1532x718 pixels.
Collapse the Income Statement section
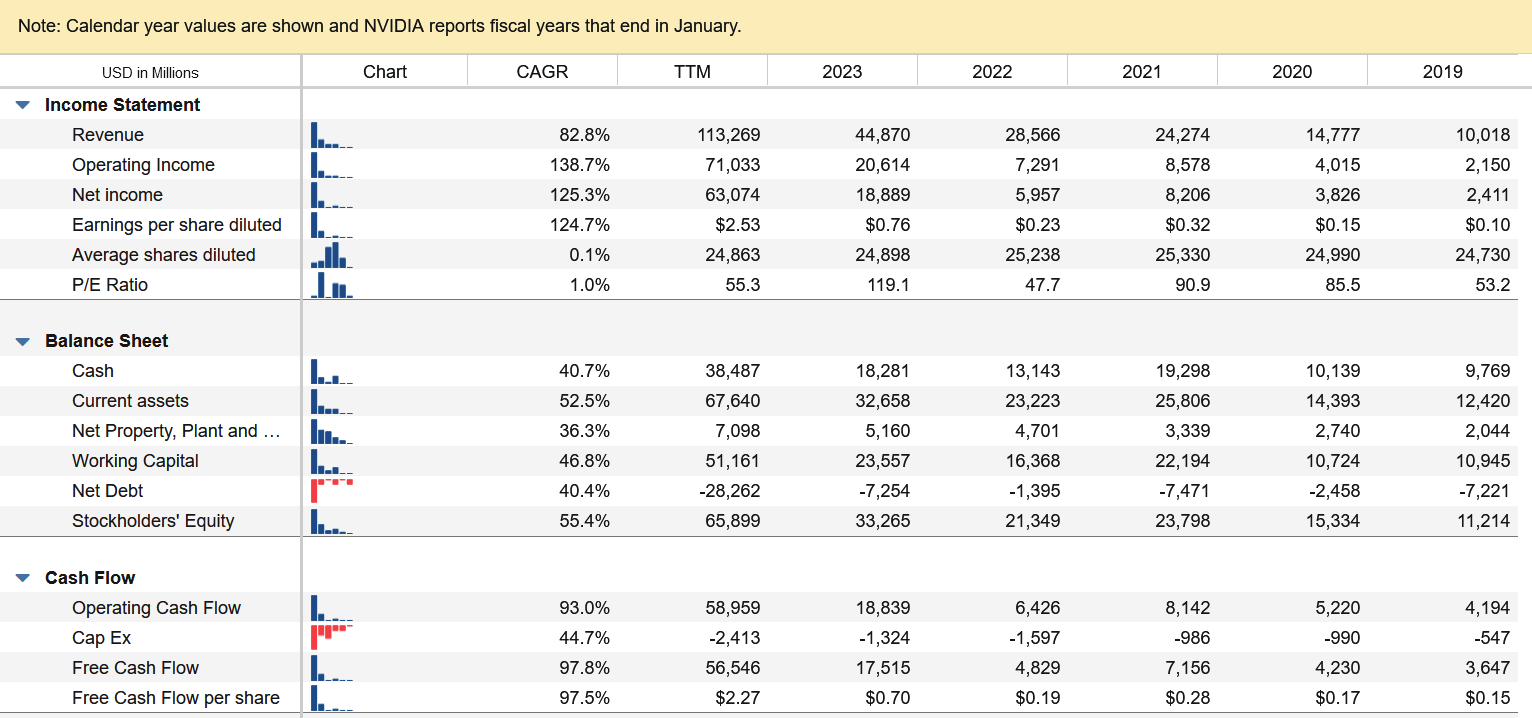click(x=24, y=105)
